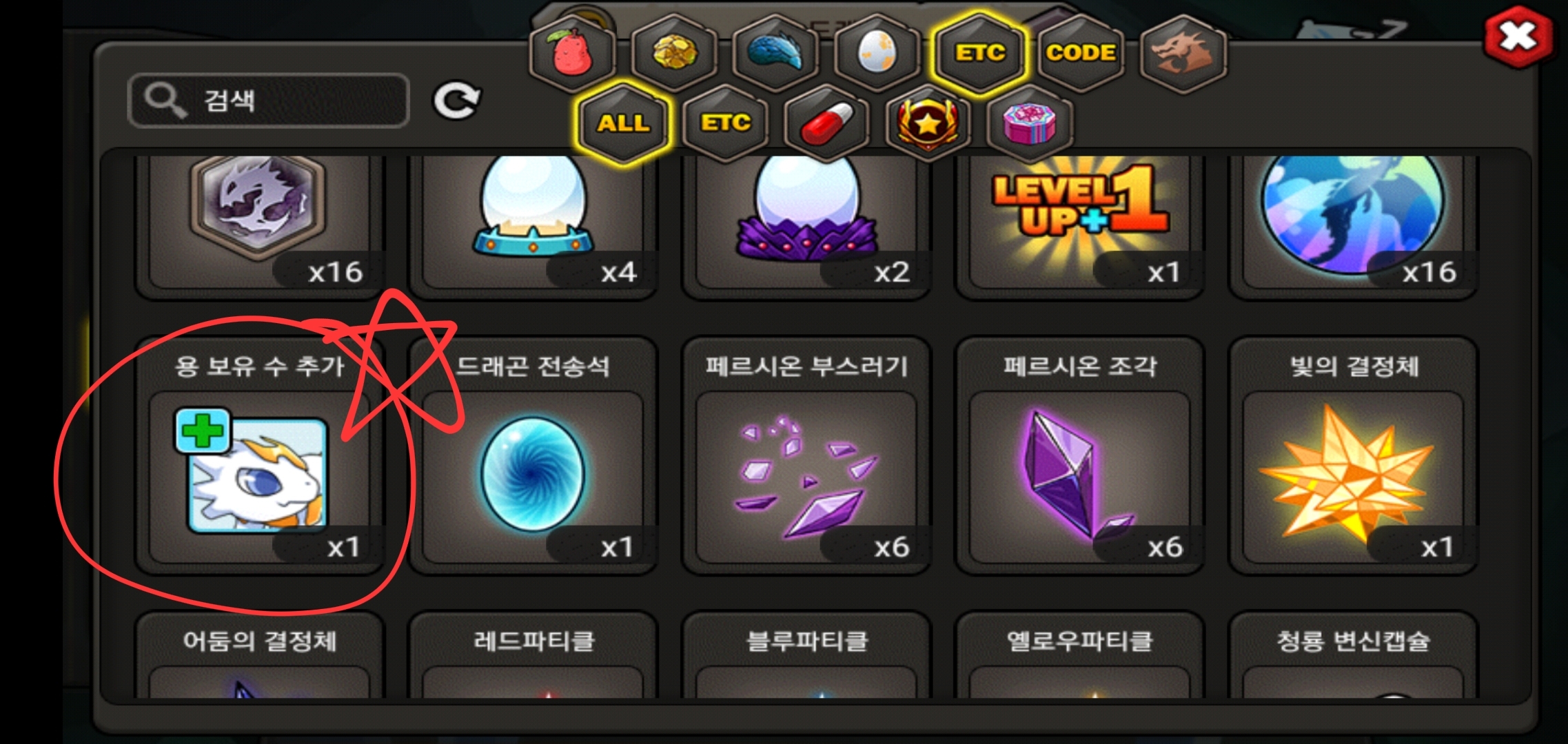
Task: Open the spotted egg category filter
Action: [877, 52]
